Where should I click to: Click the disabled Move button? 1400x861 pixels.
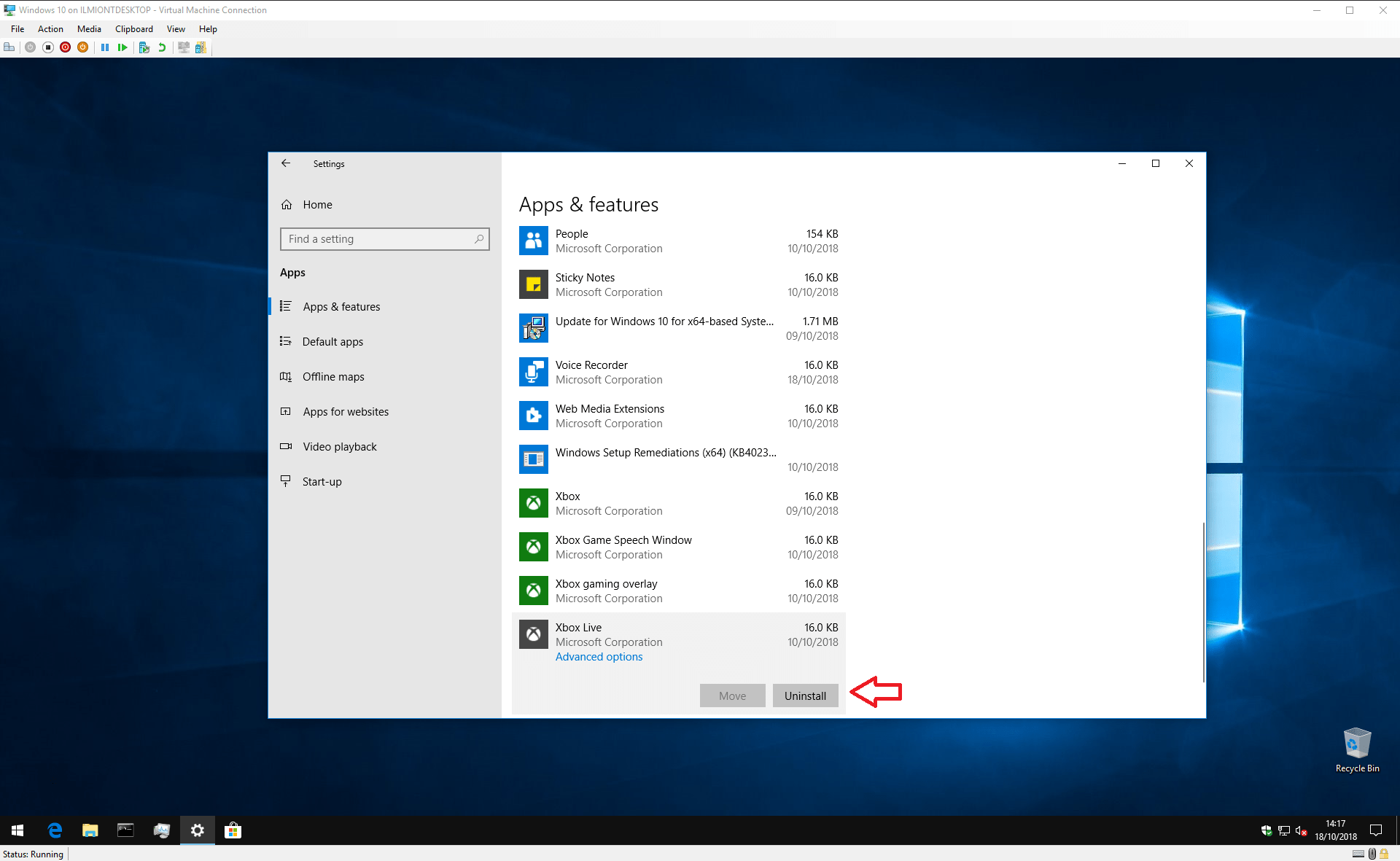tap(733, 696)
